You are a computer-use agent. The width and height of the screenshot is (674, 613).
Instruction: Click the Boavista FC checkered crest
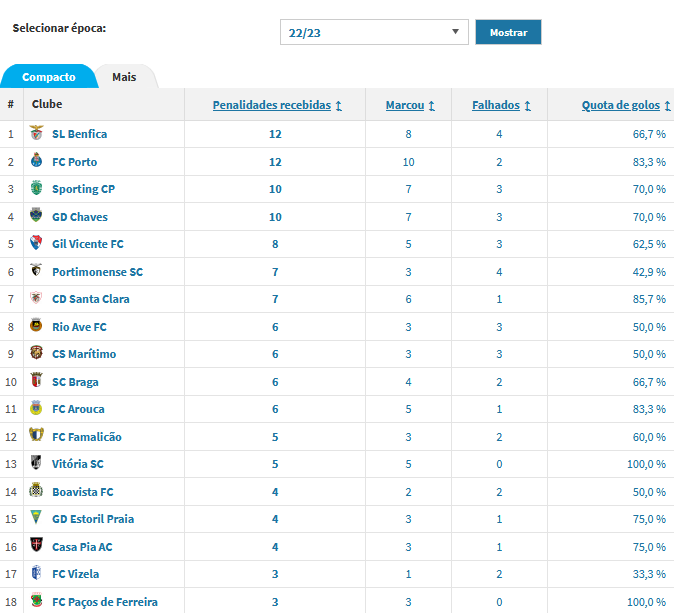tap(36, 490)
